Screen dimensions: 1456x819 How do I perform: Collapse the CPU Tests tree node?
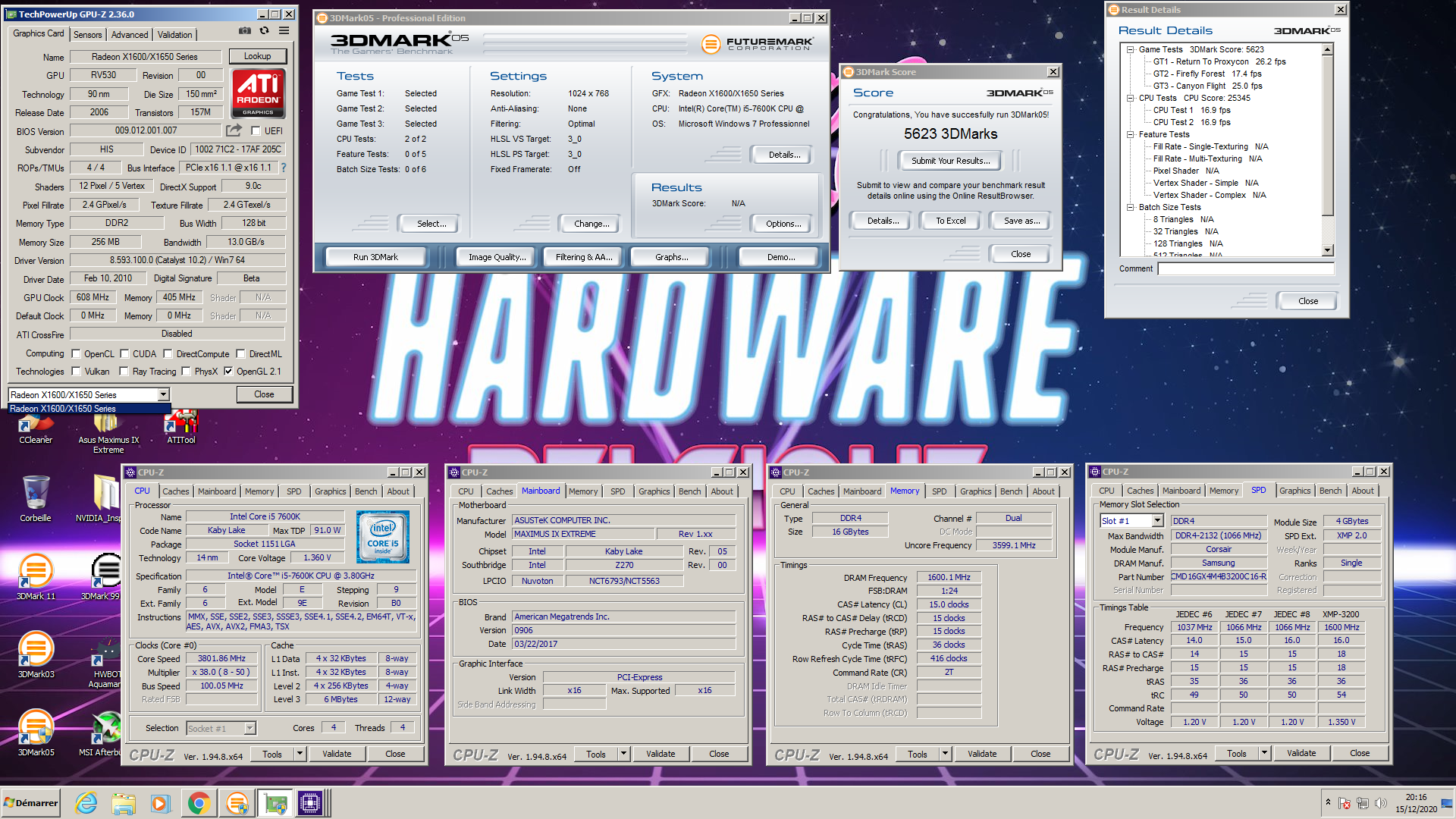[x=1130, y=98]
